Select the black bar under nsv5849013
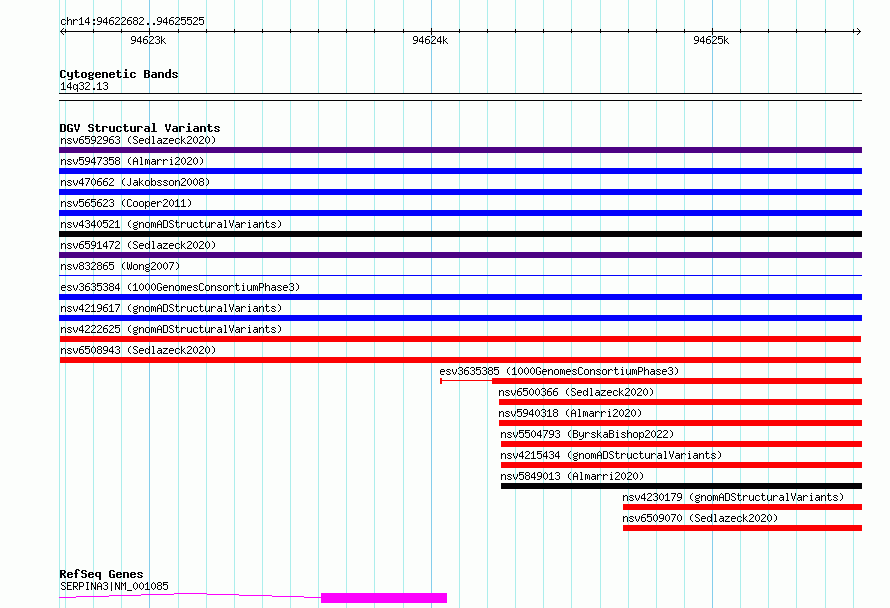Screen dimensions: 890x608 click(x=681, y=486)
